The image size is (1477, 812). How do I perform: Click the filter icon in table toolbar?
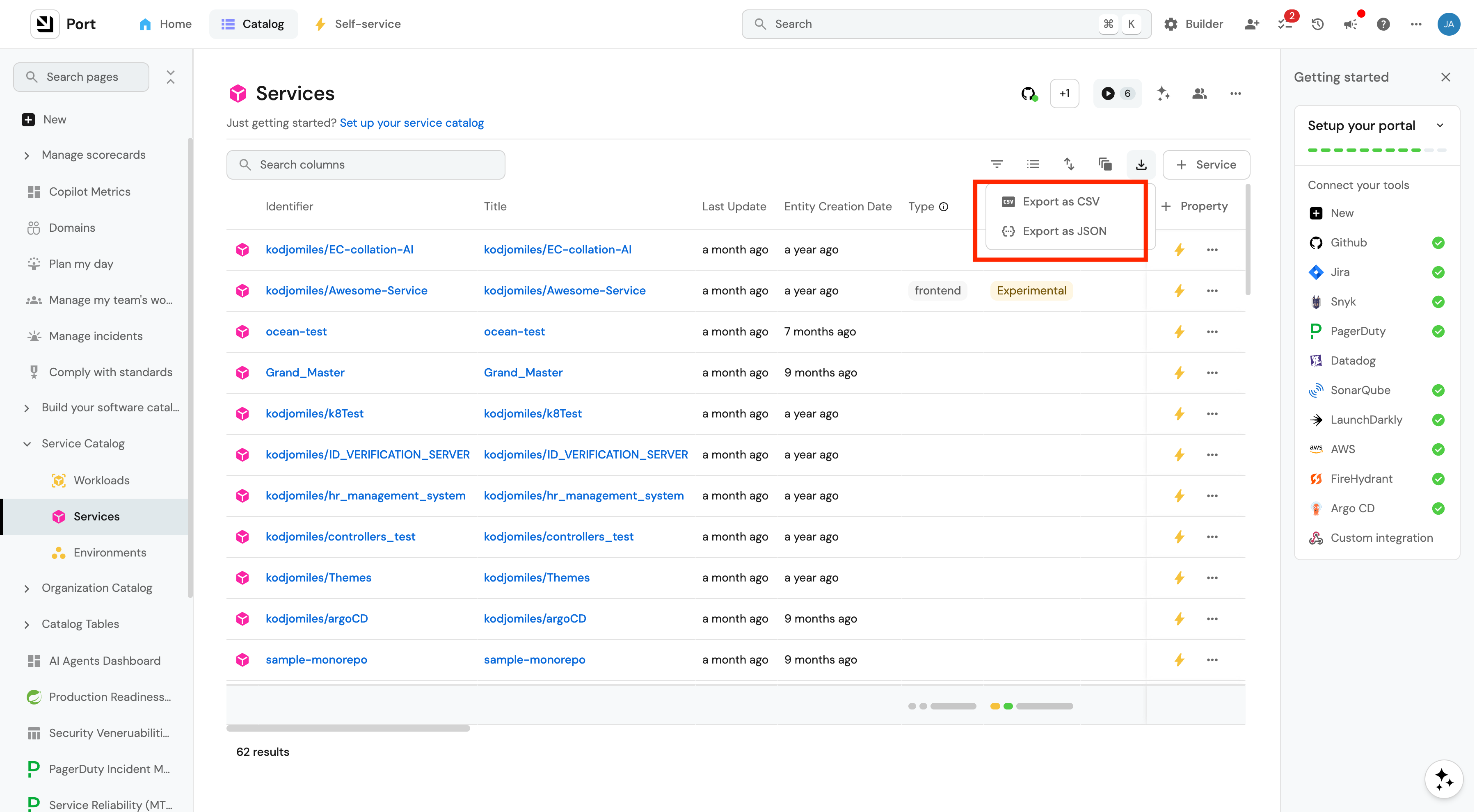997,164
